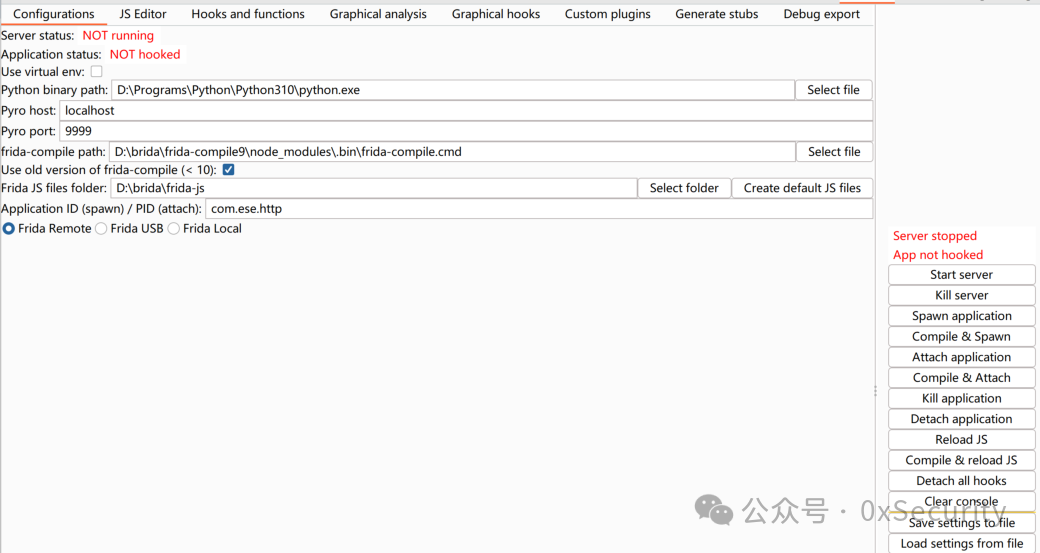The image size is (1040, 553).
Task: Go to the Graphical analysis tab
Action: [378, 14]
